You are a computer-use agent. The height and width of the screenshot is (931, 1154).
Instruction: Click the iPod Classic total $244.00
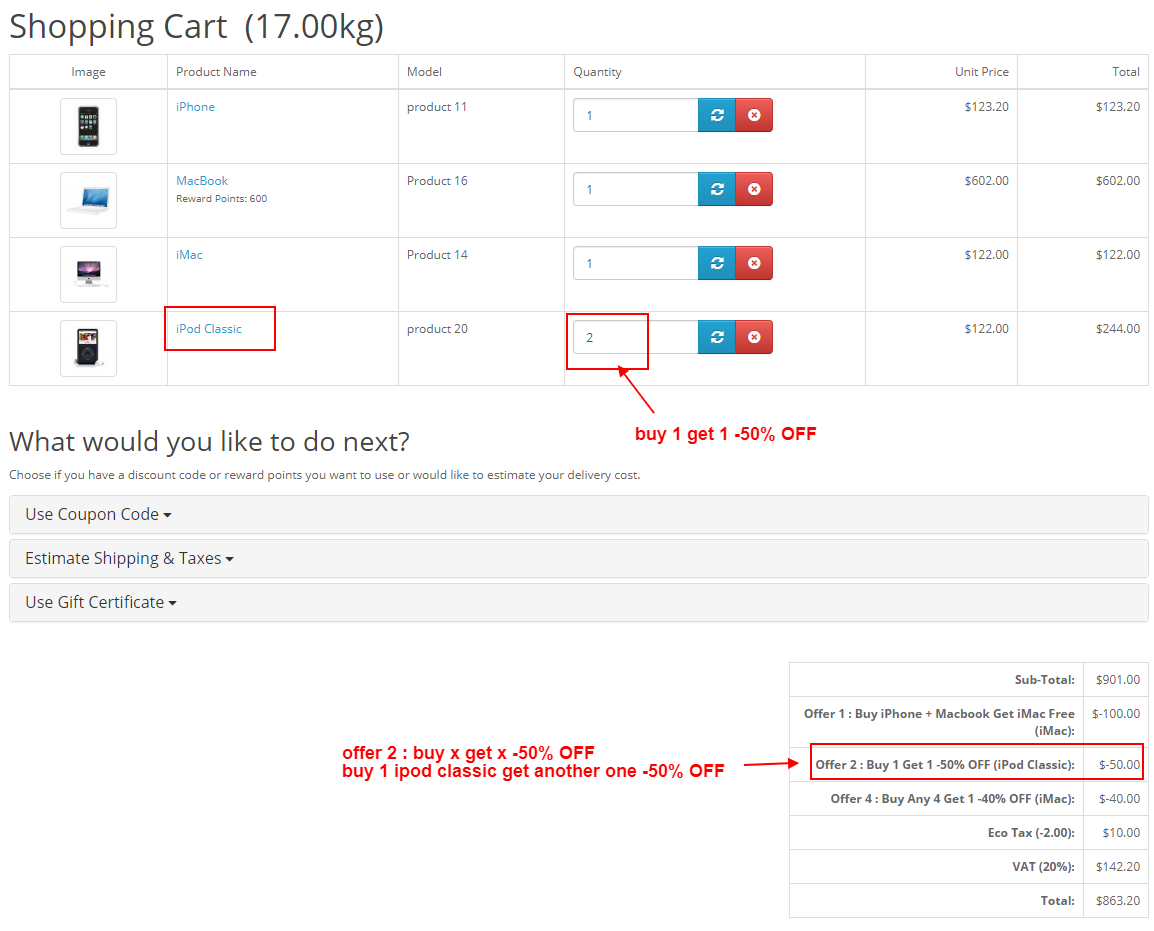click(x=1117, y=329)
